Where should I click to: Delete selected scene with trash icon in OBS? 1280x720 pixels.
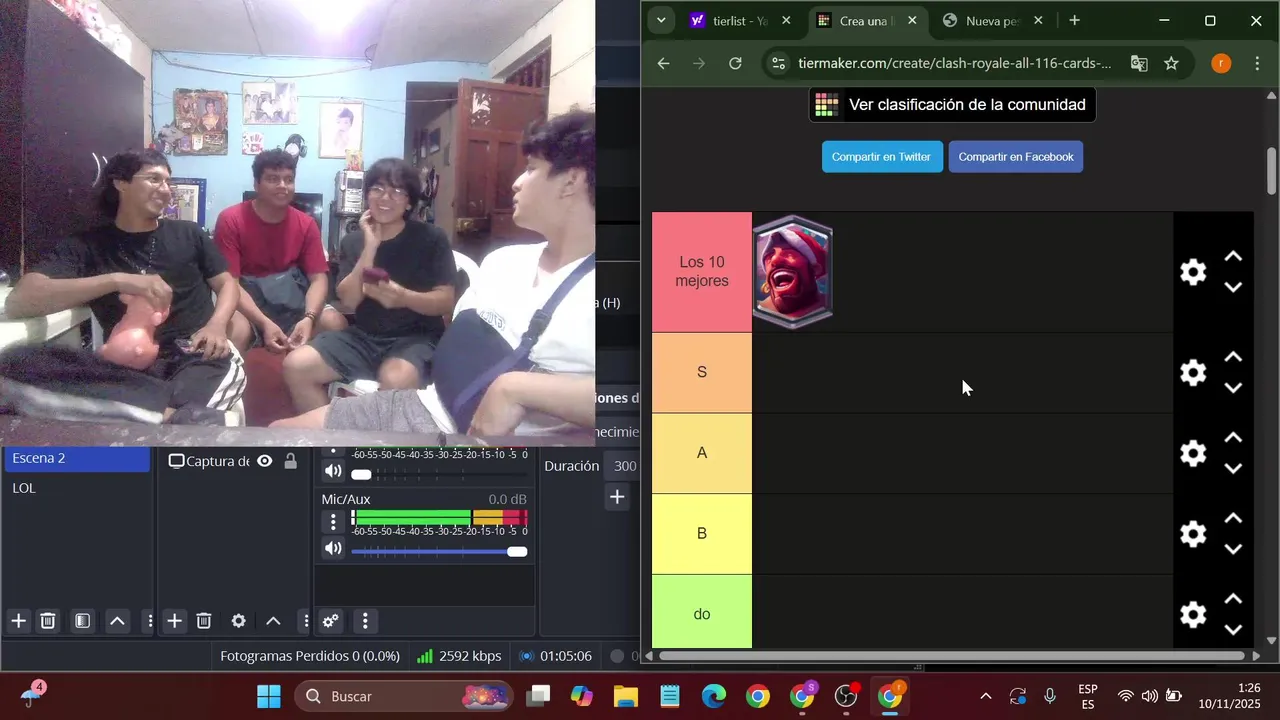tap(47, 621)
